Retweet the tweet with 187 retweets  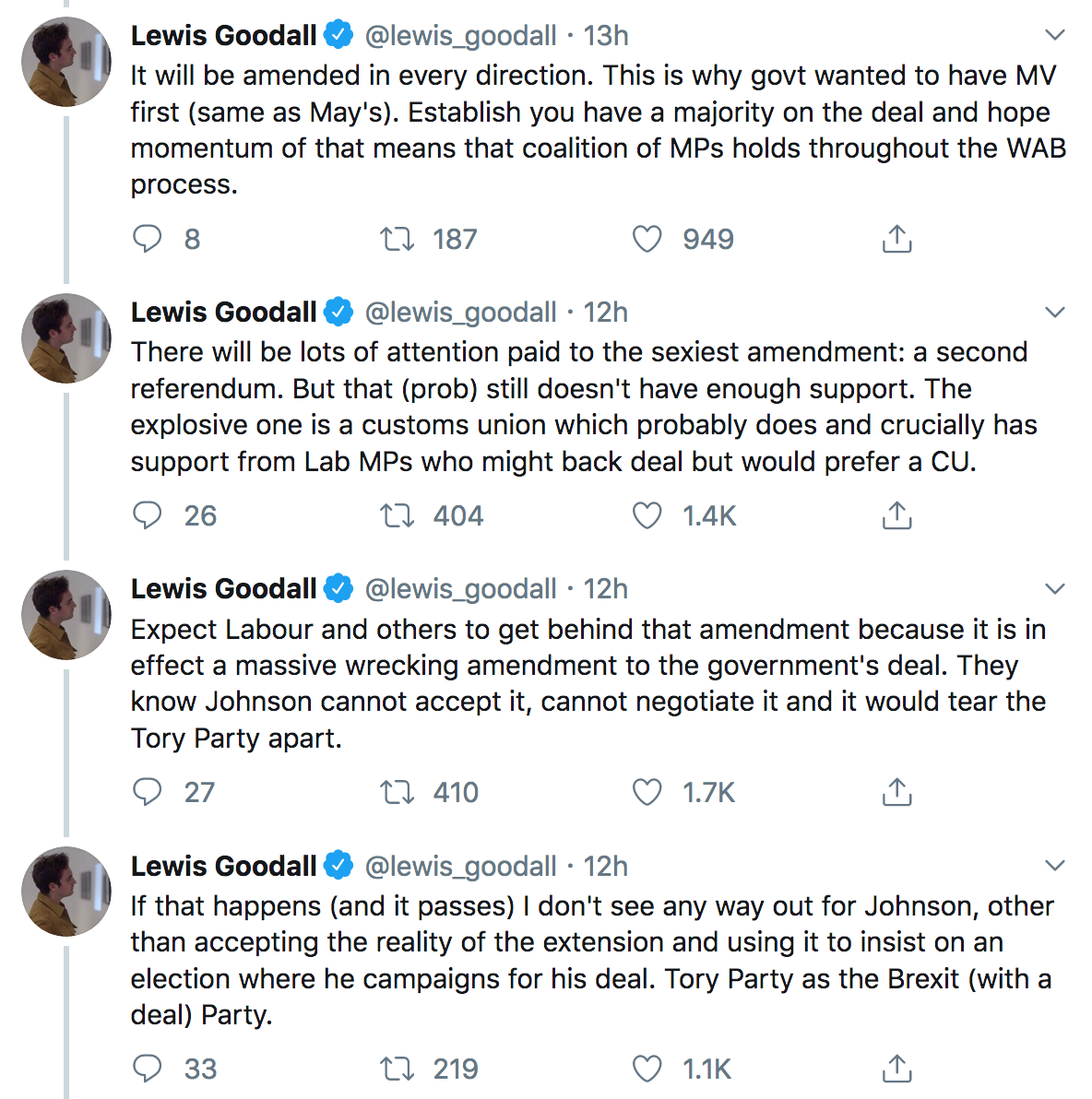click(x=398, y=240)
